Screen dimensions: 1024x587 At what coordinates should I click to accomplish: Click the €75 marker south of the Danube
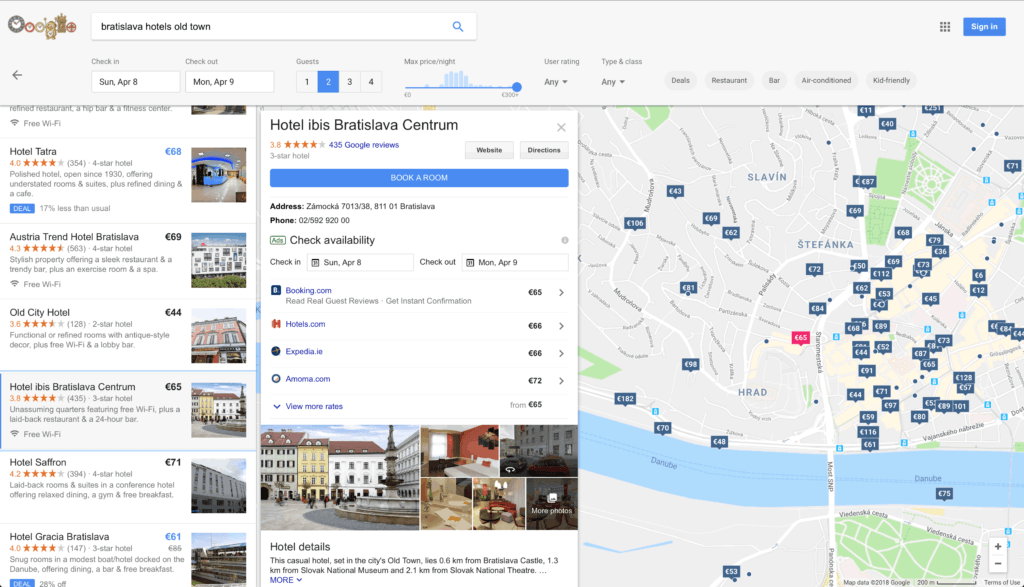[944, 494]
